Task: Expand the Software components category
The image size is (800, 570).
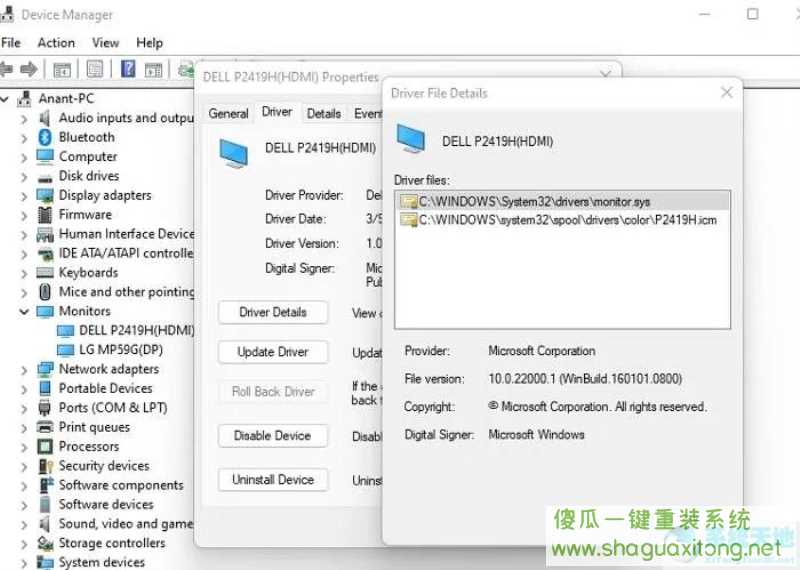Action: 23,486
